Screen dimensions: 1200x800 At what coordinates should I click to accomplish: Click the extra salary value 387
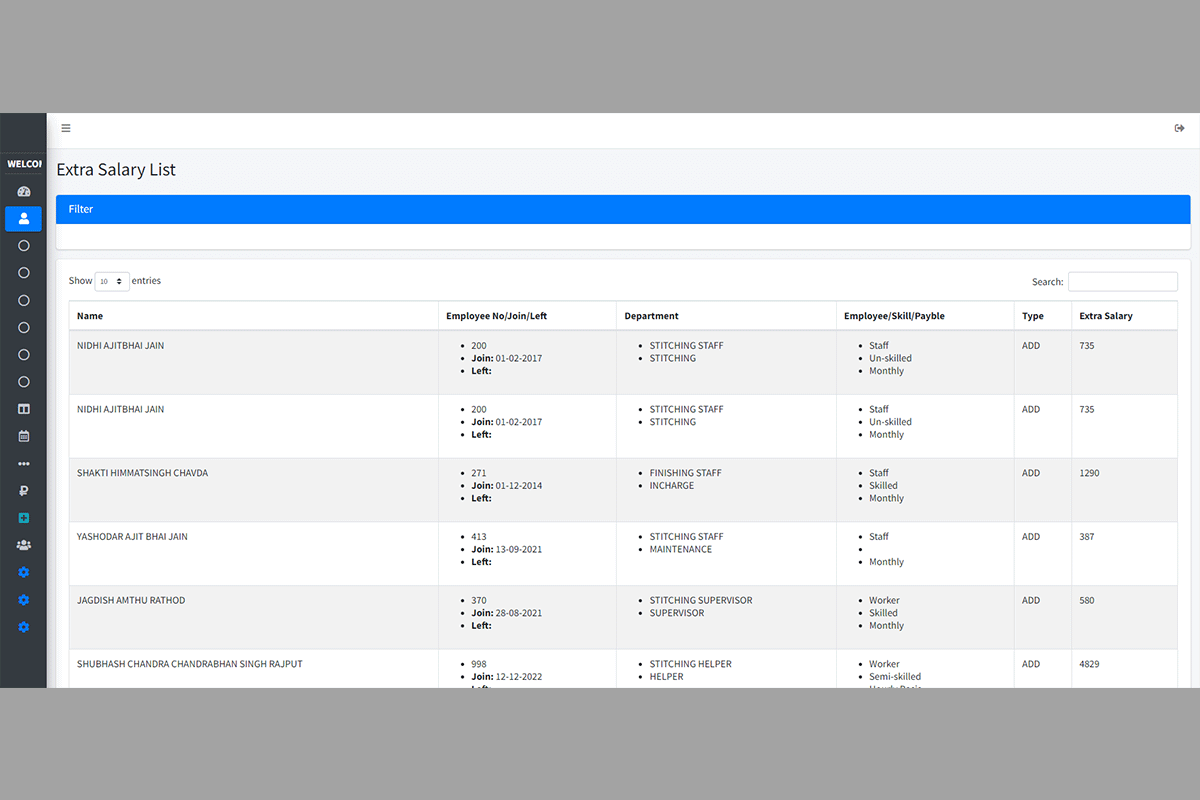coord(1087,537)
